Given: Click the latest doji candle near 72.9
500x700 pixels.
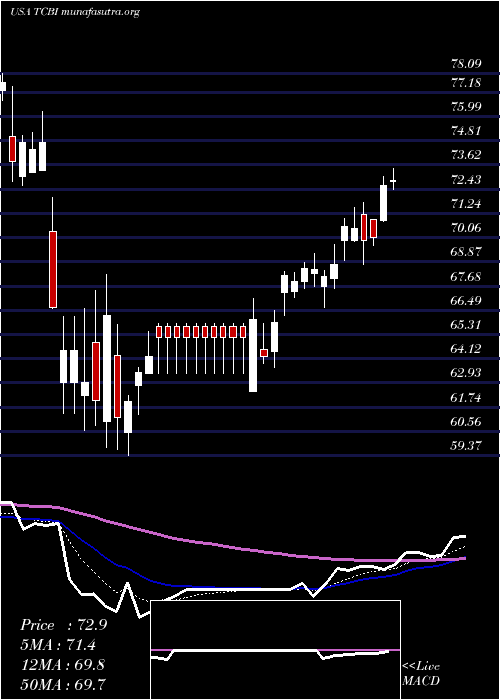Looking at the screenshot, I should pyautogui.click(x=393, y=180).
